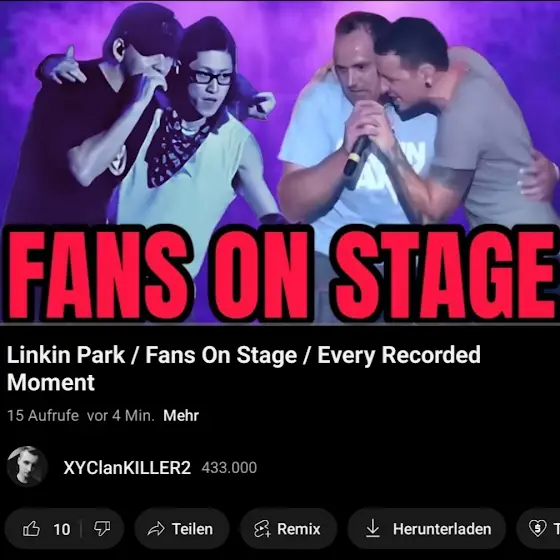Screen dimensions: 560x560
Task: Click the thumbs-down dislike icon
Action: [102, 529]
